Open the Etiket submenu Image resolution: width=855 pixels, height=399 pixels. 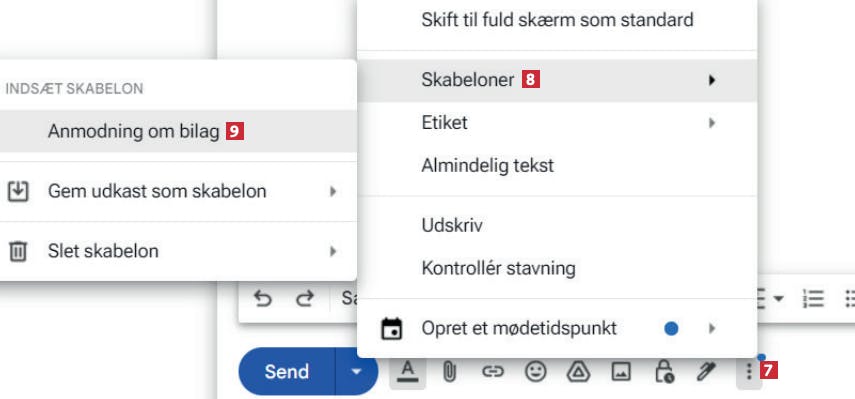[x=557, y=123]
